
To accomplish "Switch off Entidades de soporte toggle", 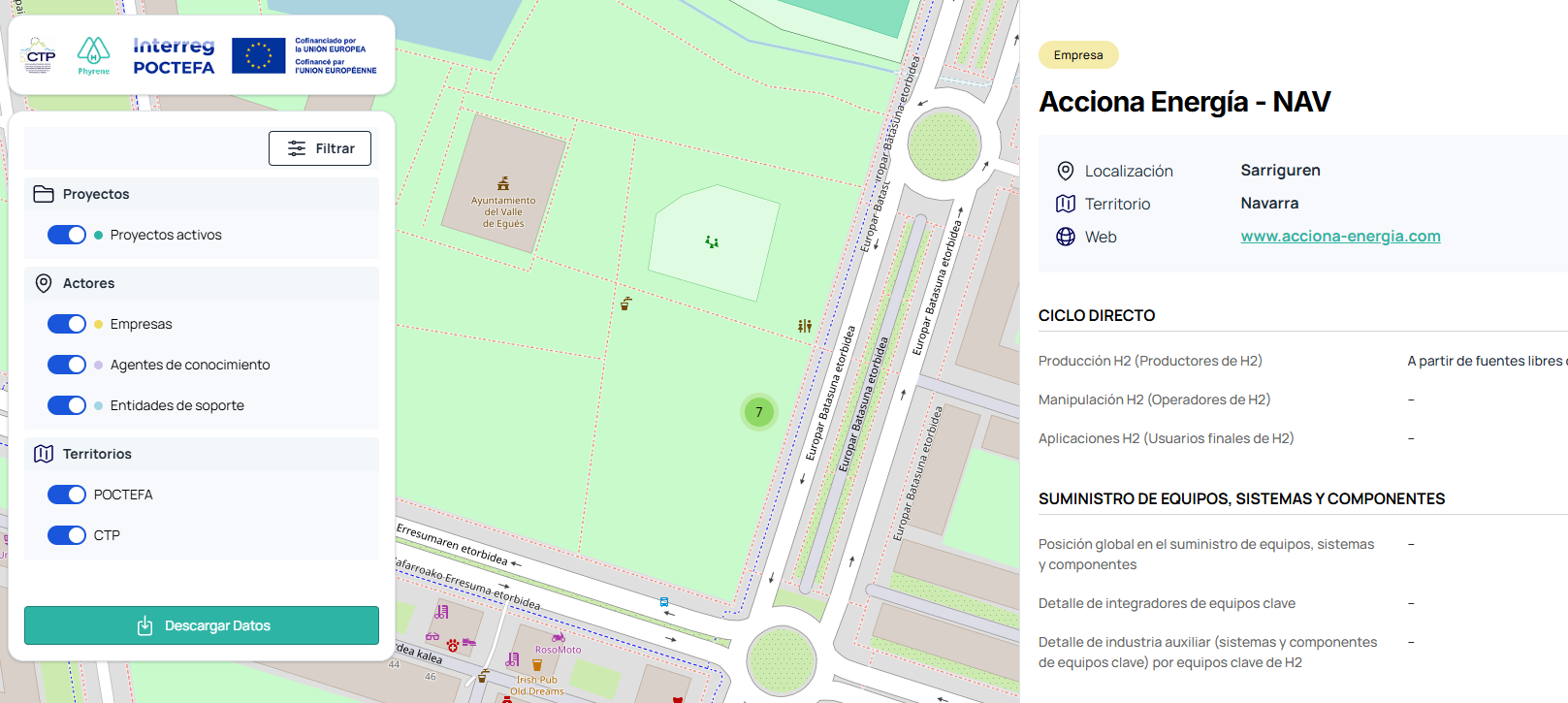I will point(67,405).
